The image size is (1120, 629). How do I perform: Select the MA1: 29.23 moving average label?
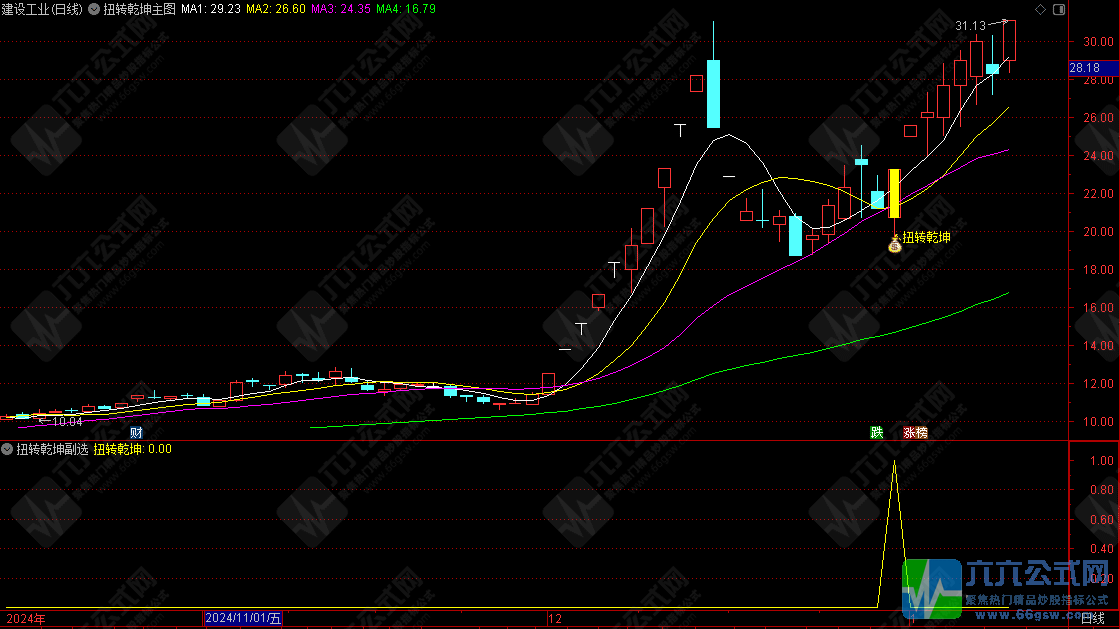click(210, 9)
